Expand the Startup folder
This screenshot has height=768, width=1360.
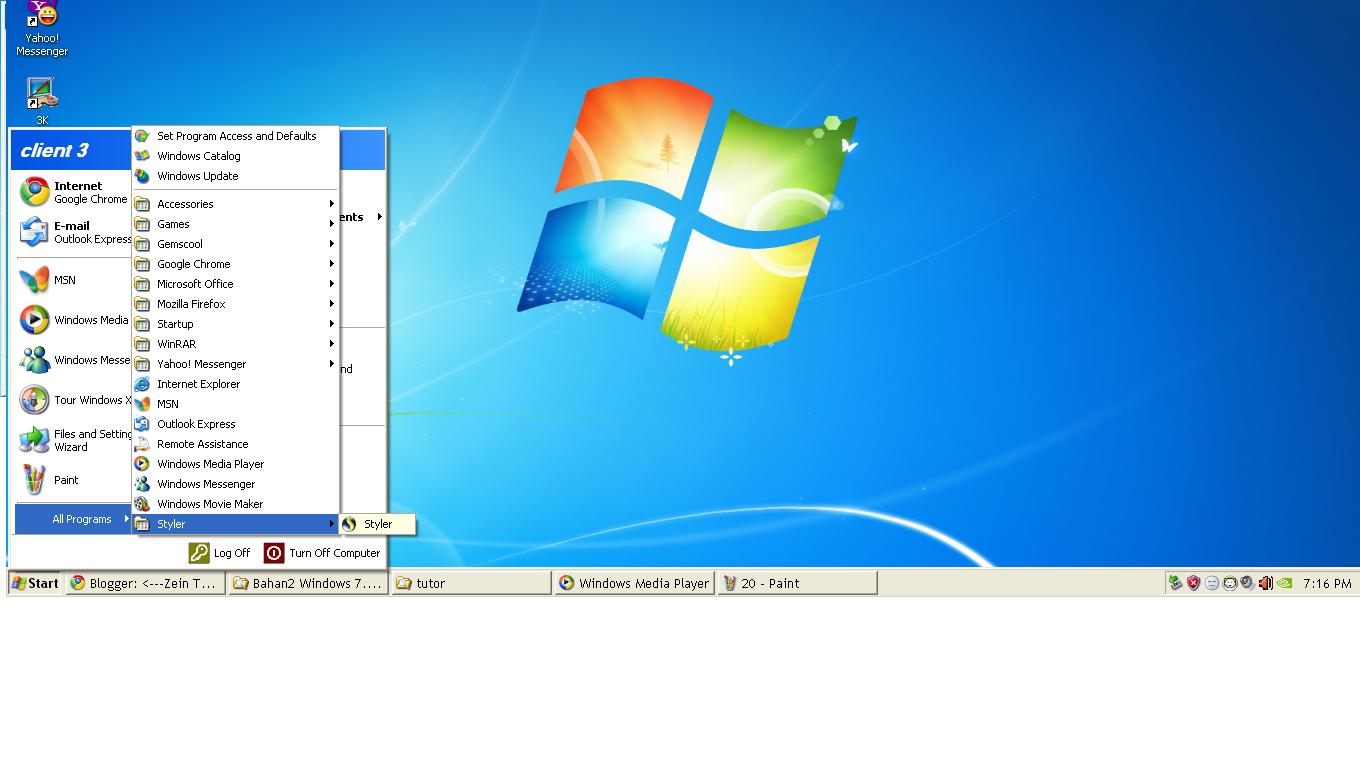pyautogui.click(x=236, y=324)
